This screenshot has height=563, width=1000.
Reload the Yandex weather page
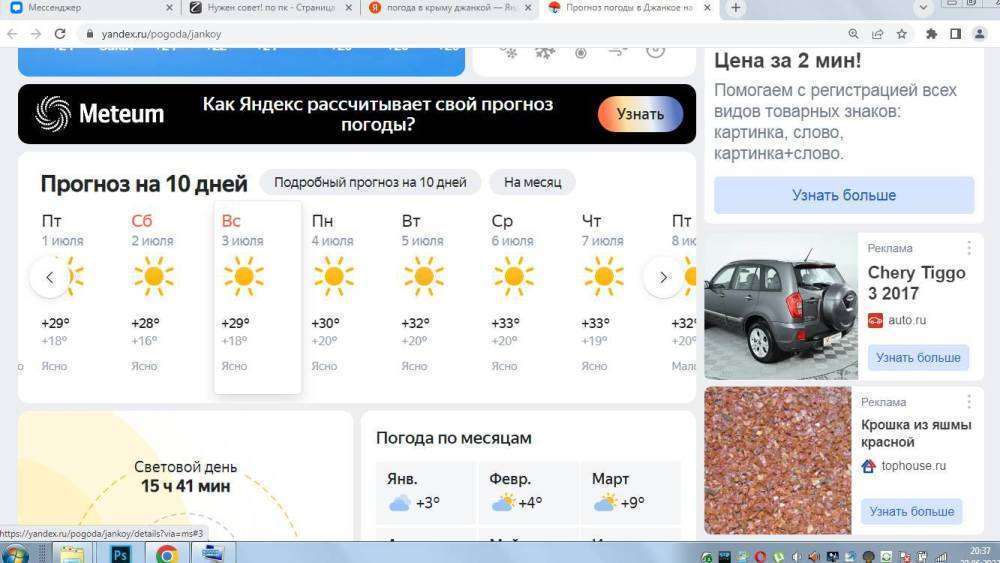(x=60, y=34)
